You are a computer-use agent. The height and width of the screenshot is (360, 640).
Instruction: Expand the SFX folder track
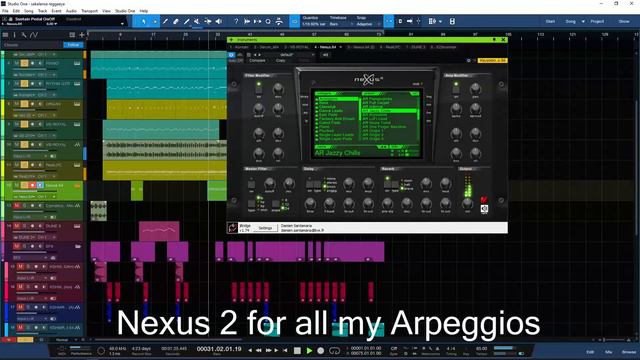[78, 247]
